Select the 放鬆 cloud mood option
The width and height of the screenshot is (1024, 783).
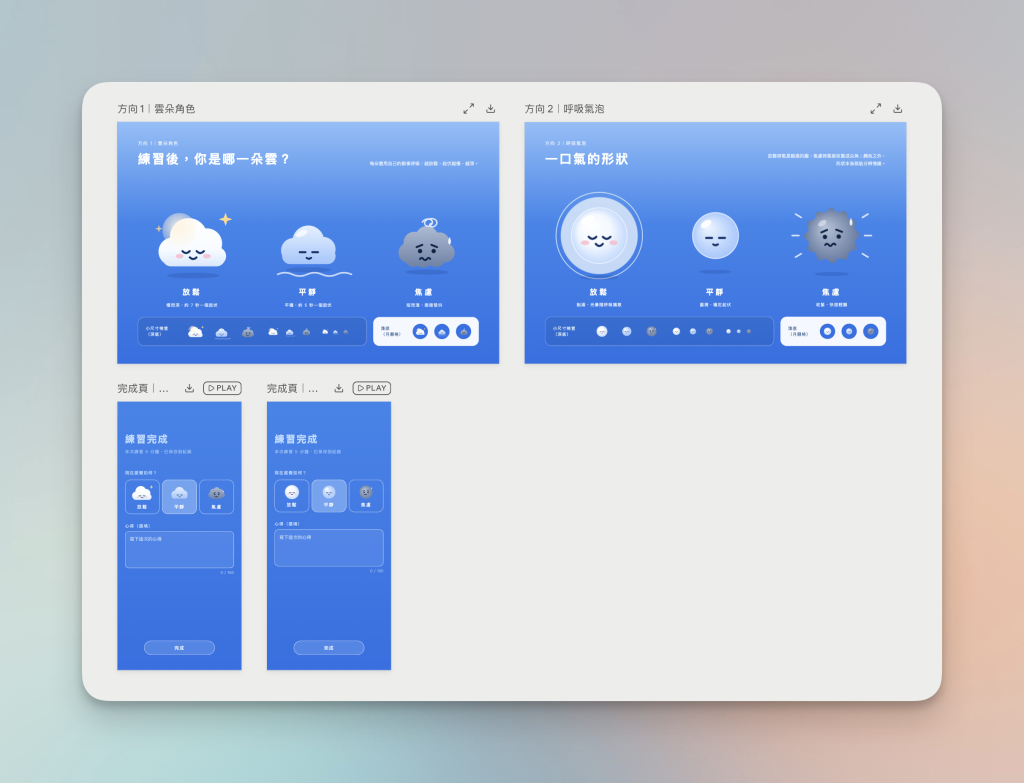click(142, 497)
